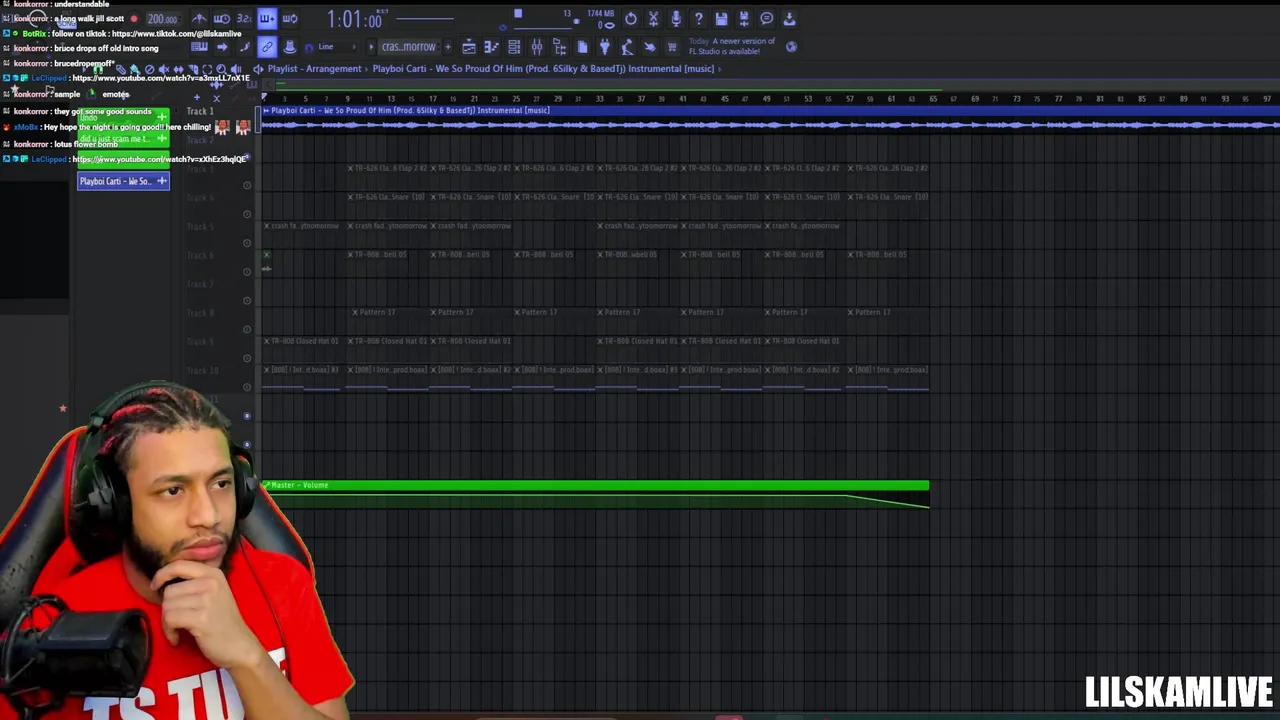Open the plugin picker plug icon
This screenshot has height=720, width=1280.
605,47
